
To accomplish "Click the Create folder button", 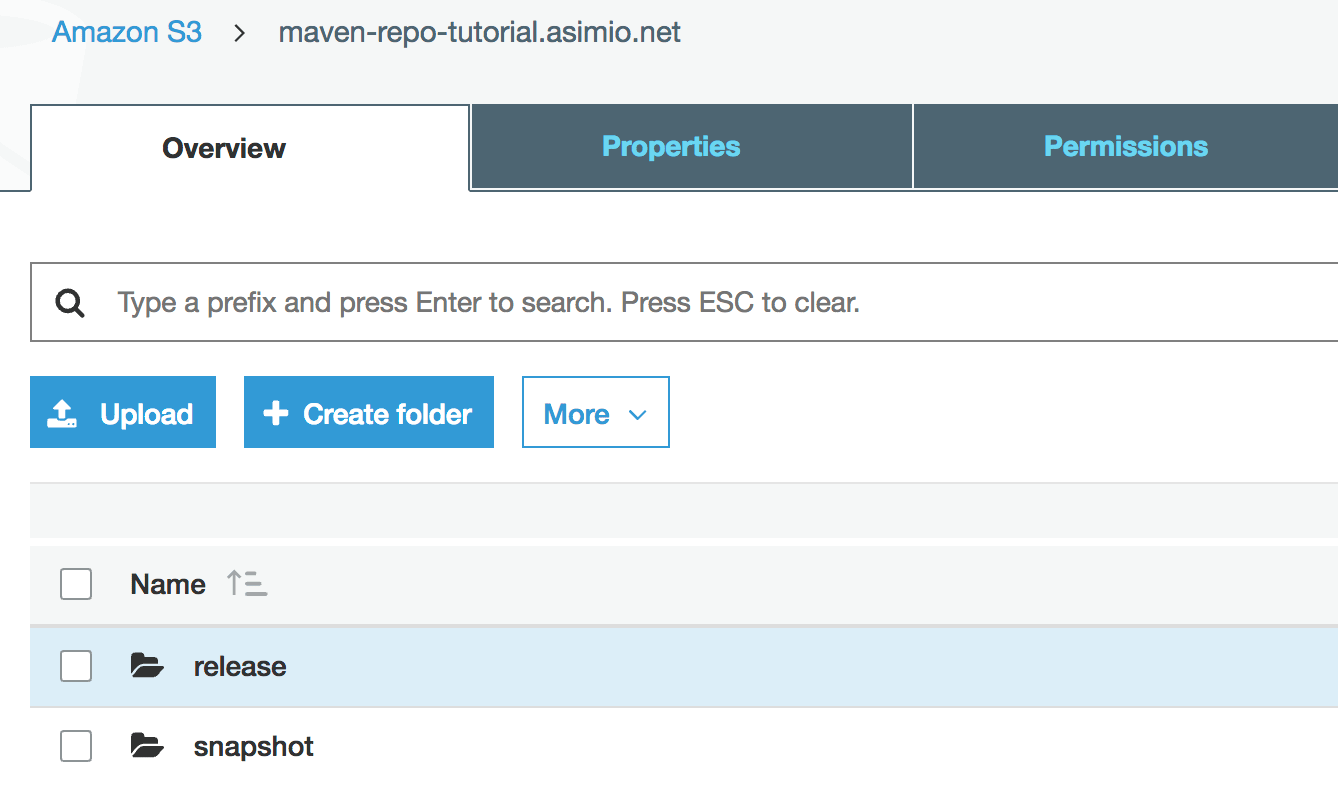I will pyautogui.click(x=369, y=412).
